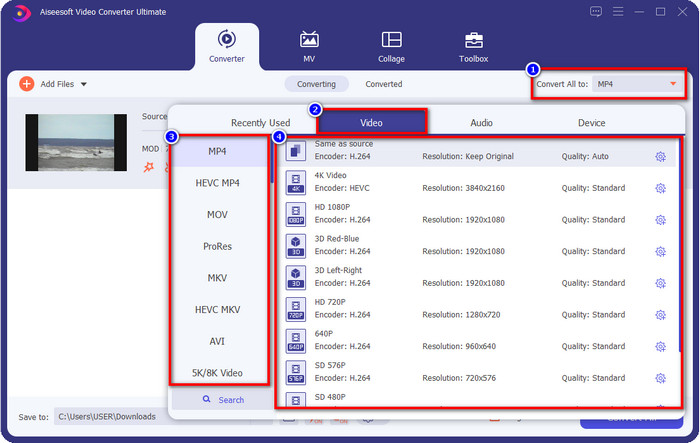Choose HEVC MKV format
Screen dimensions: 700x443
[217, 309]
